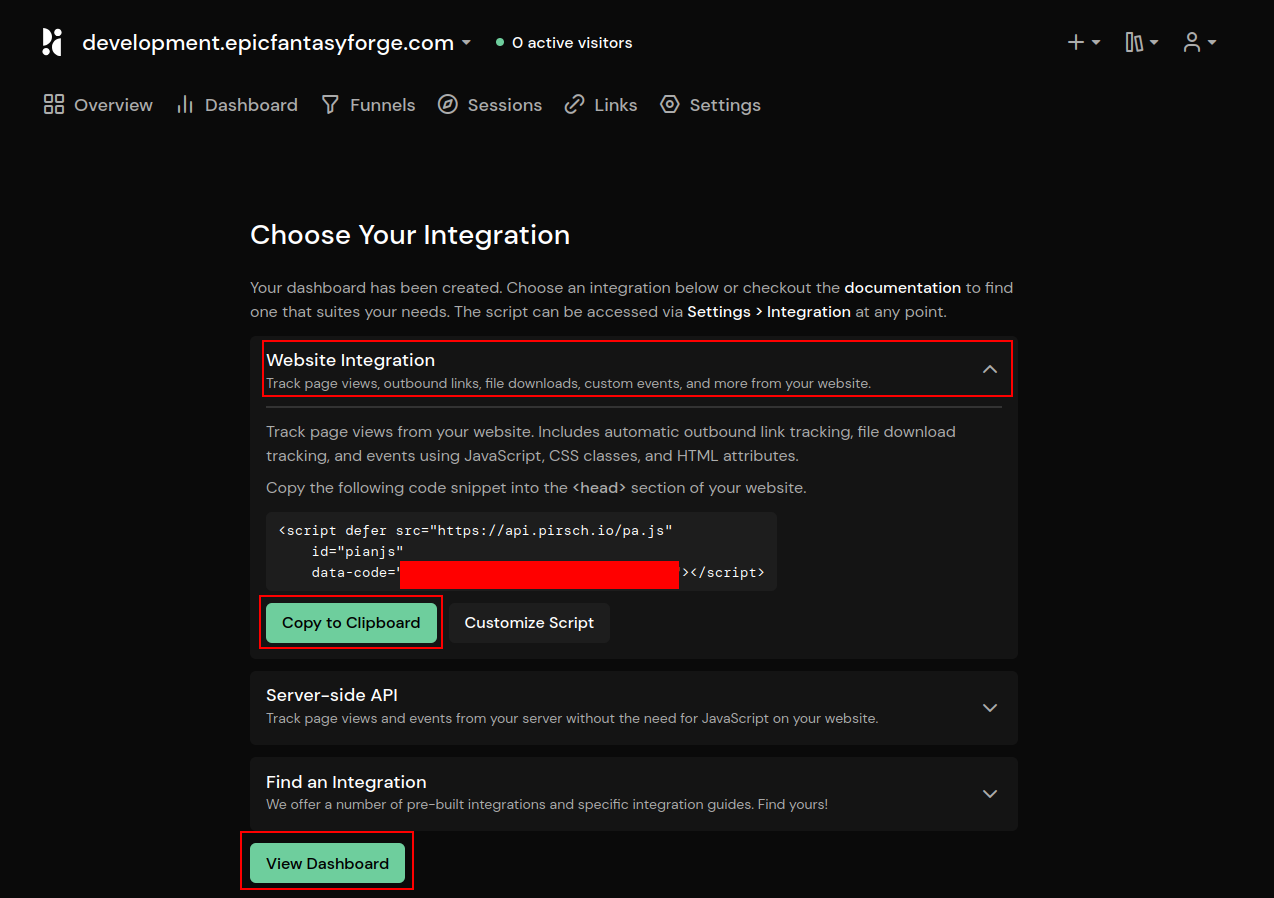
Task: Click the script code snippet box
Action: tap(521, 552)
